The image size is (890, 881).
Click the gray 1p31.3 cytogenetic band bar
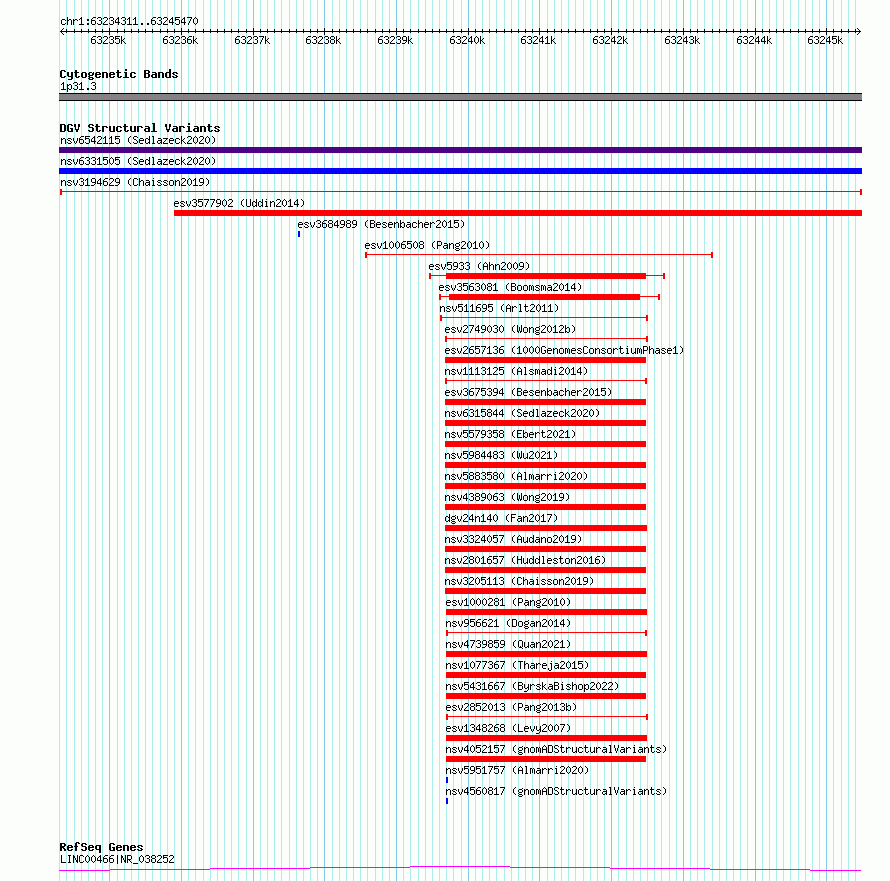tap(460, 97)
